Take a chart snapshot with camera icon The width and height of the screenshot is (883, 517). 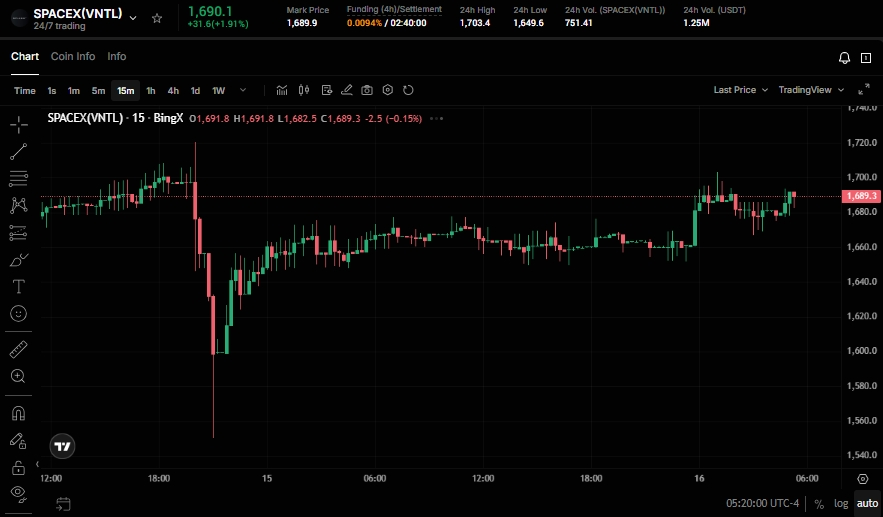click(367, 90)
